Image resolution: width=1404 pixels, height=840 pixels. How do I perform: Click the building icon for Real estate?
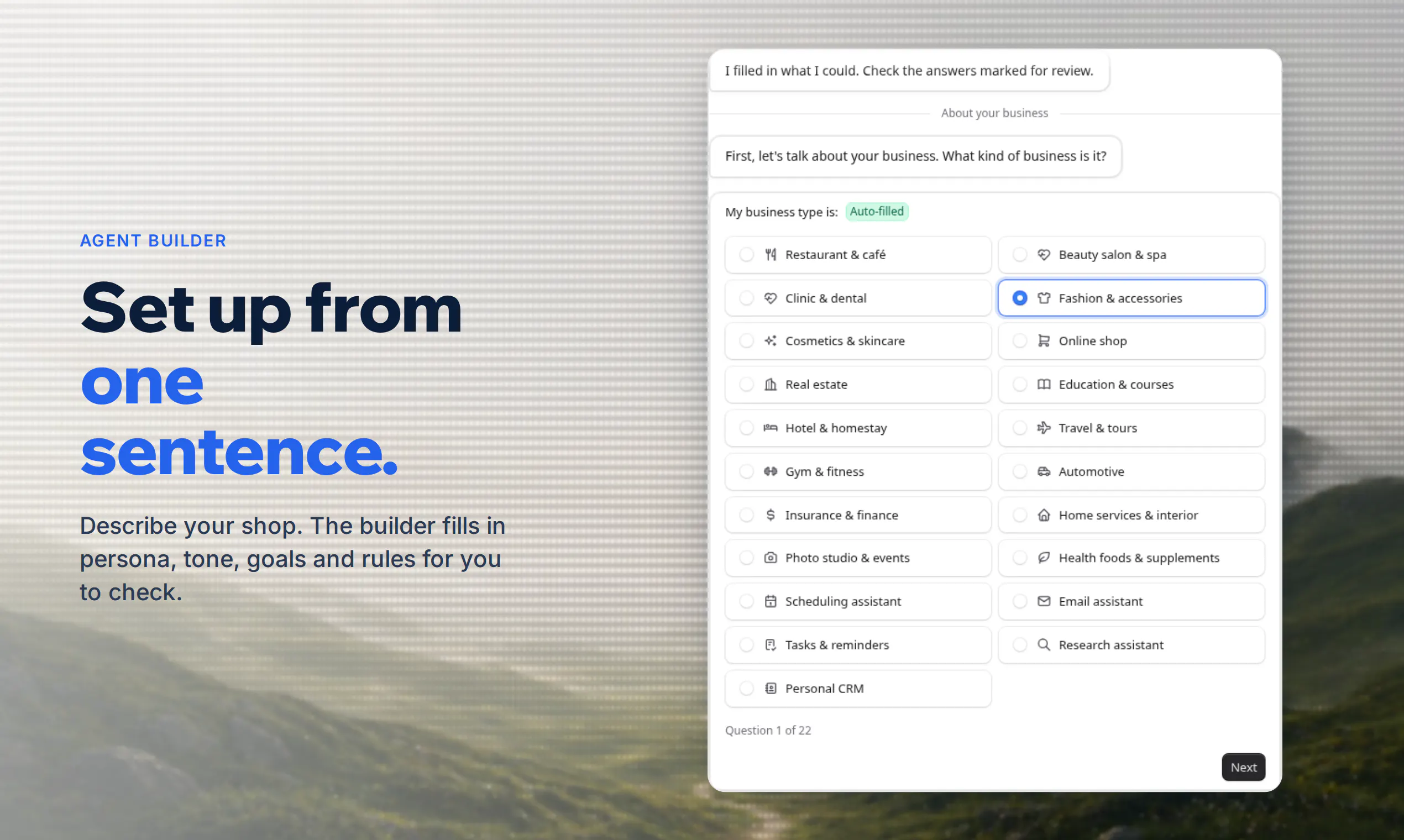[771, 384]
